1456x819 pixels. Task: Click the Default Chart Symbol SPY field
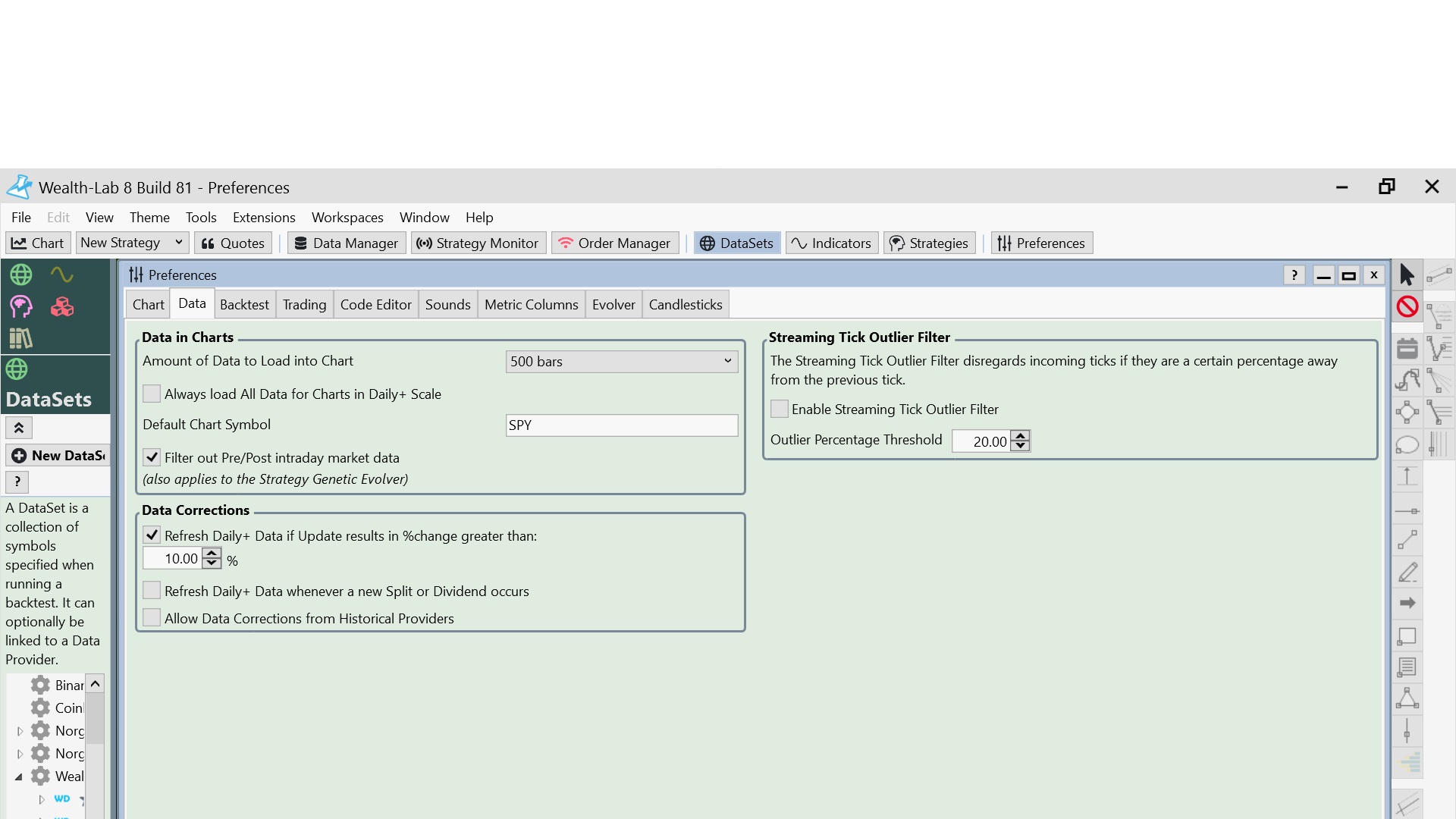[622, 425]
